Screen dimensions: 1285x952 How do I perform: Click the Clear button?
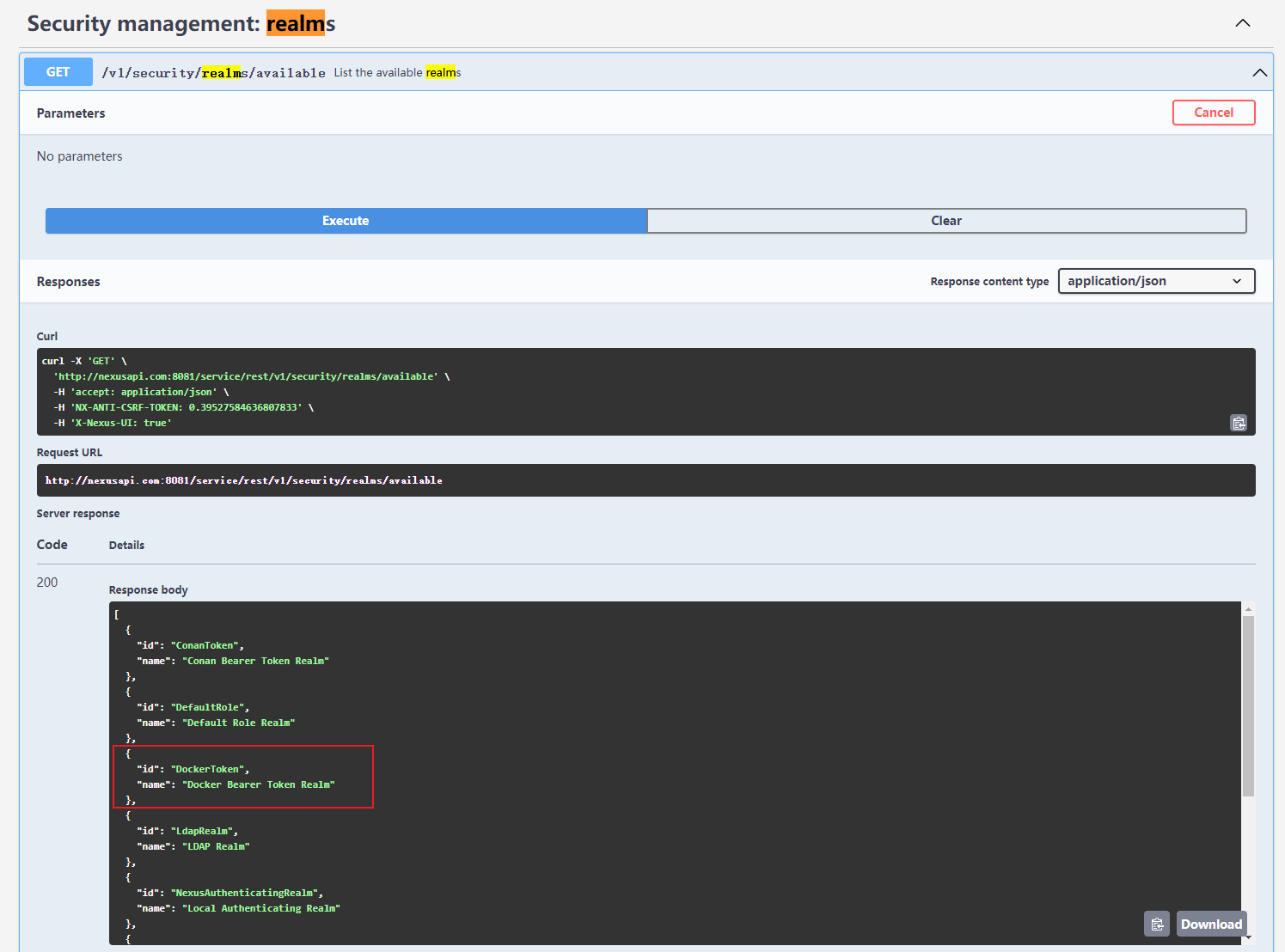(946, 221)
